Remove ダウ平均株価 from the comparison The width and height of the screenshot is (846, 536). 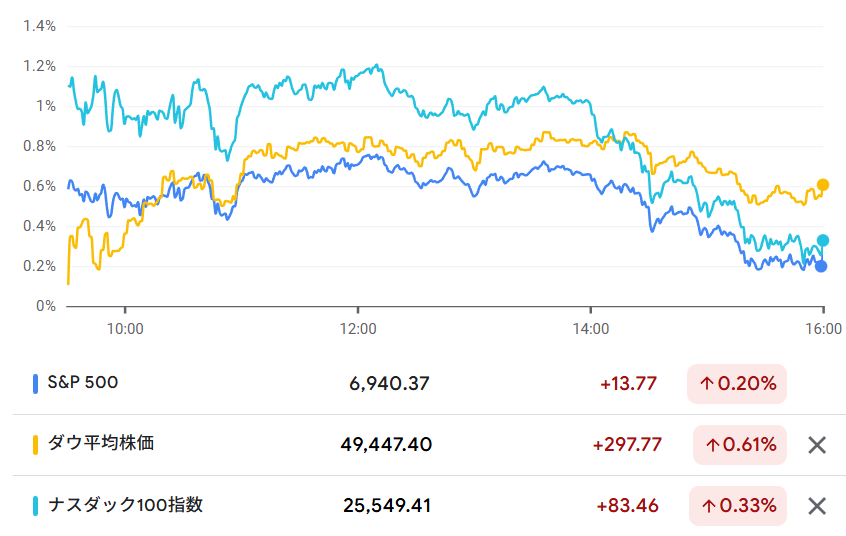tap(817, 445)
